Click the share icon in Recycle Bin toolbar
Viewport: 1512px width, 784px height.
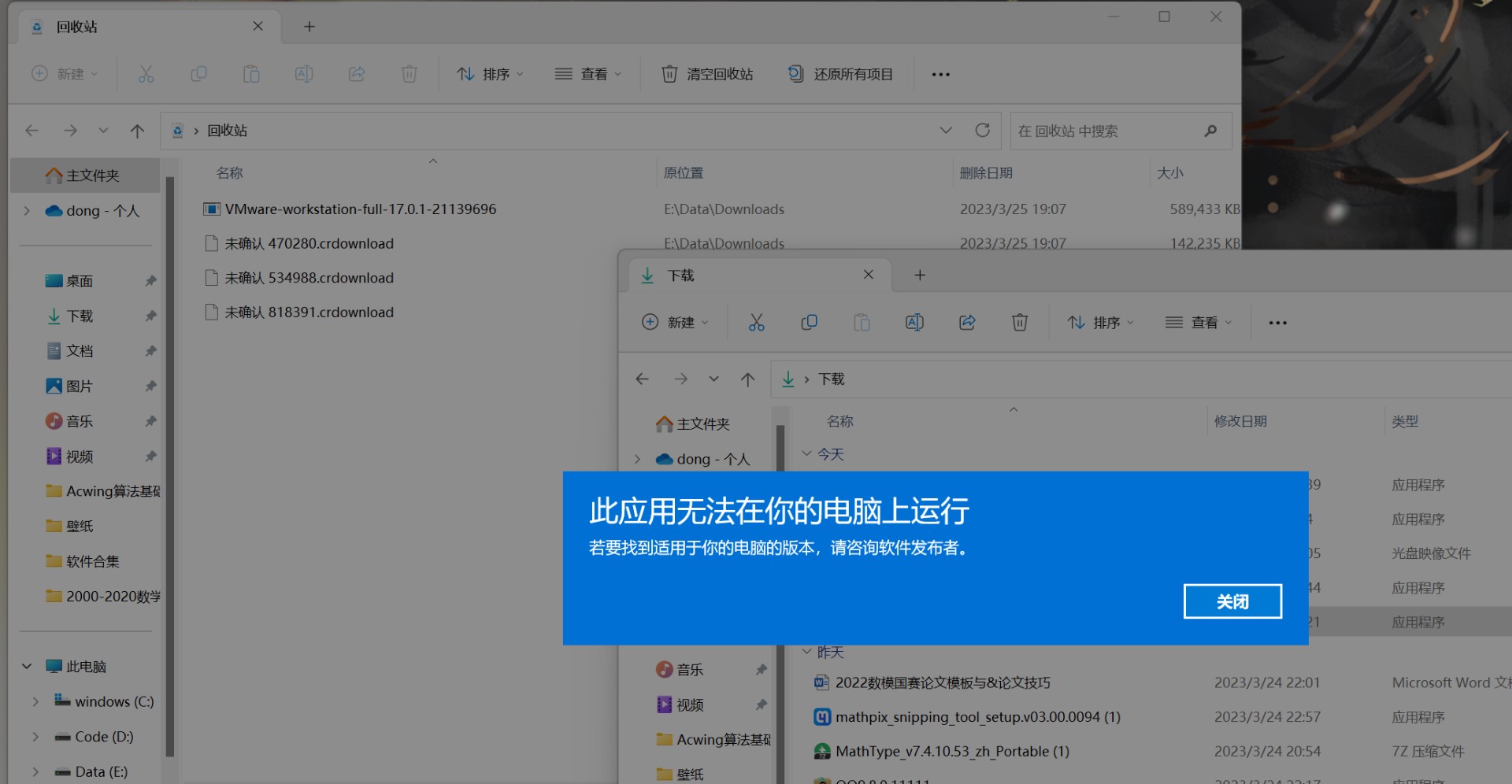pos(357,74)
